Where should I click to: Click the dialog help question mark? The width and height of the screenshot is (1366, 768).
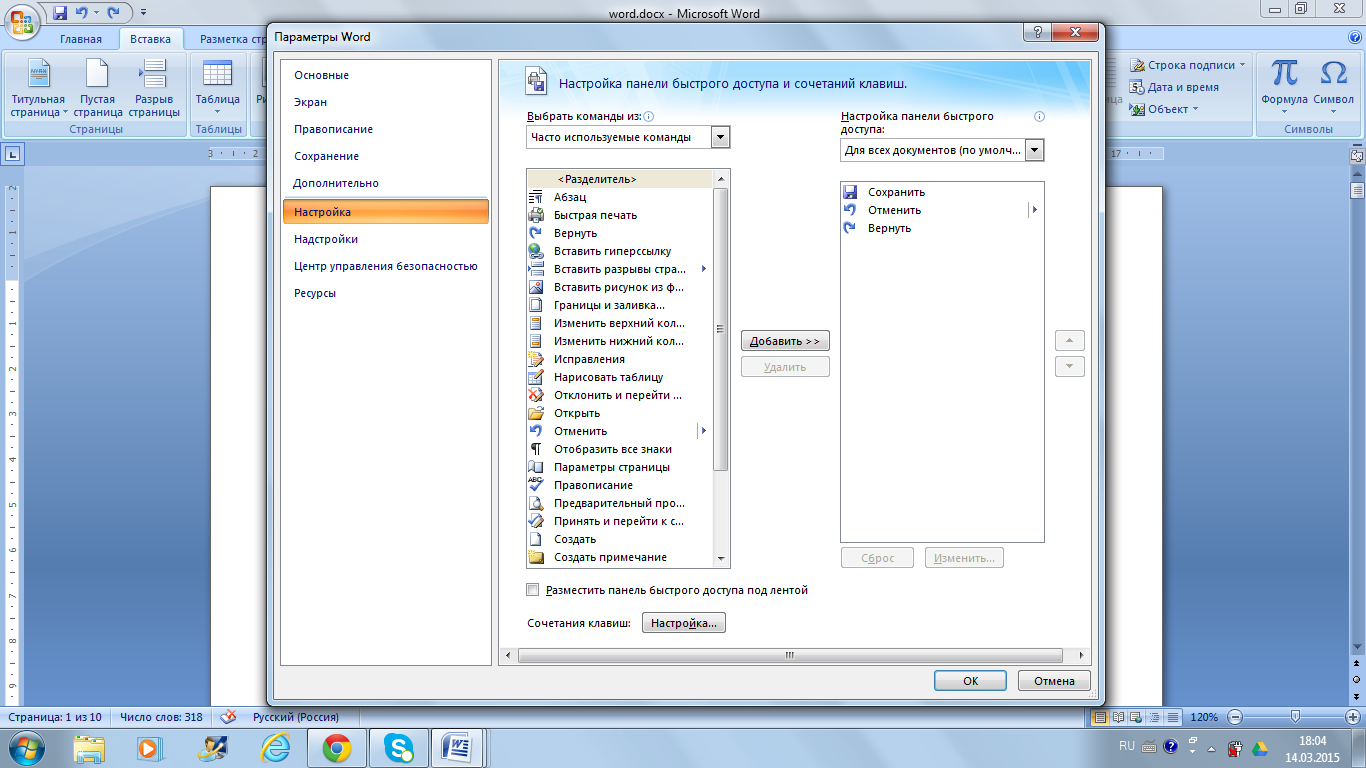(1036, 33)
